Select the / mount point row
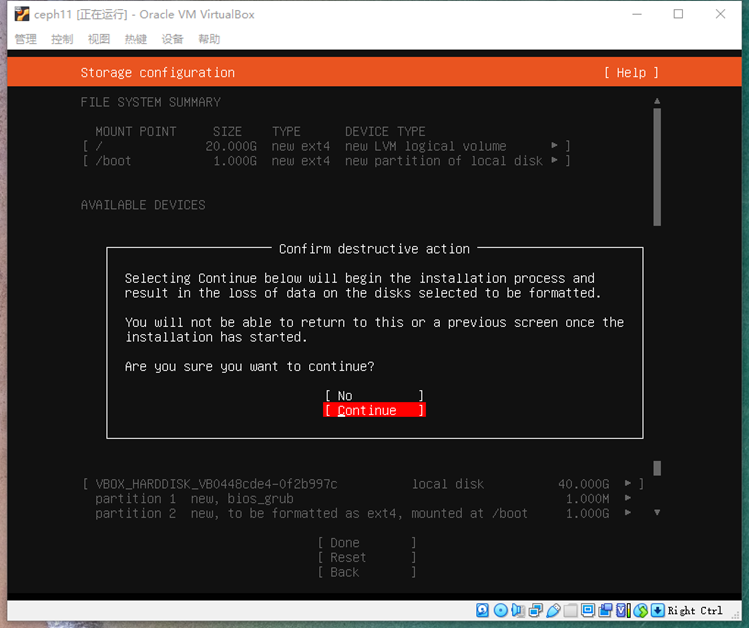This screenshot has height=628, width=749. tap(326, 146)
